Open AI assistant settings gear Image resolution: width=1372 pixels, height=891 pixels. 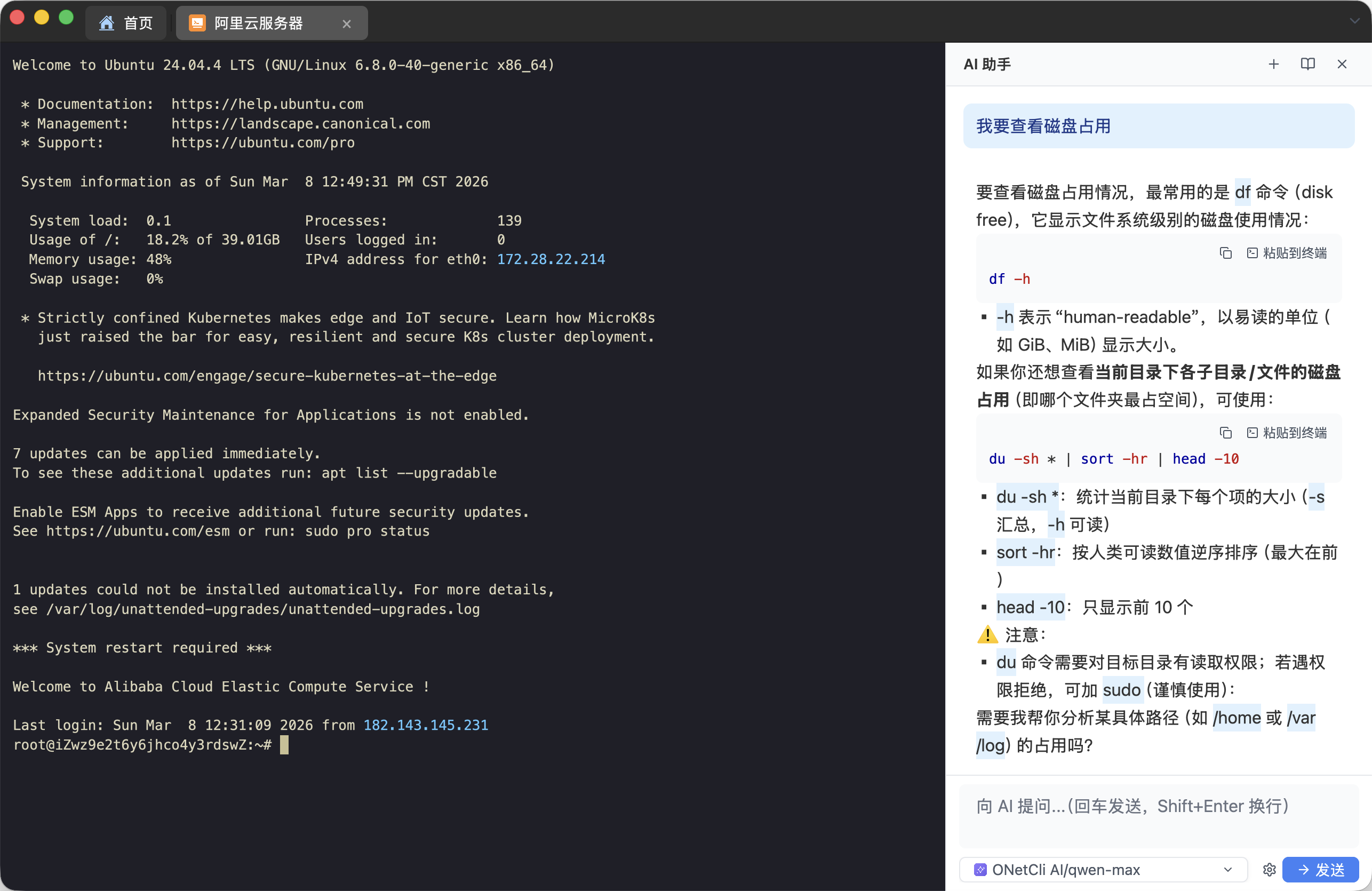1270,870
